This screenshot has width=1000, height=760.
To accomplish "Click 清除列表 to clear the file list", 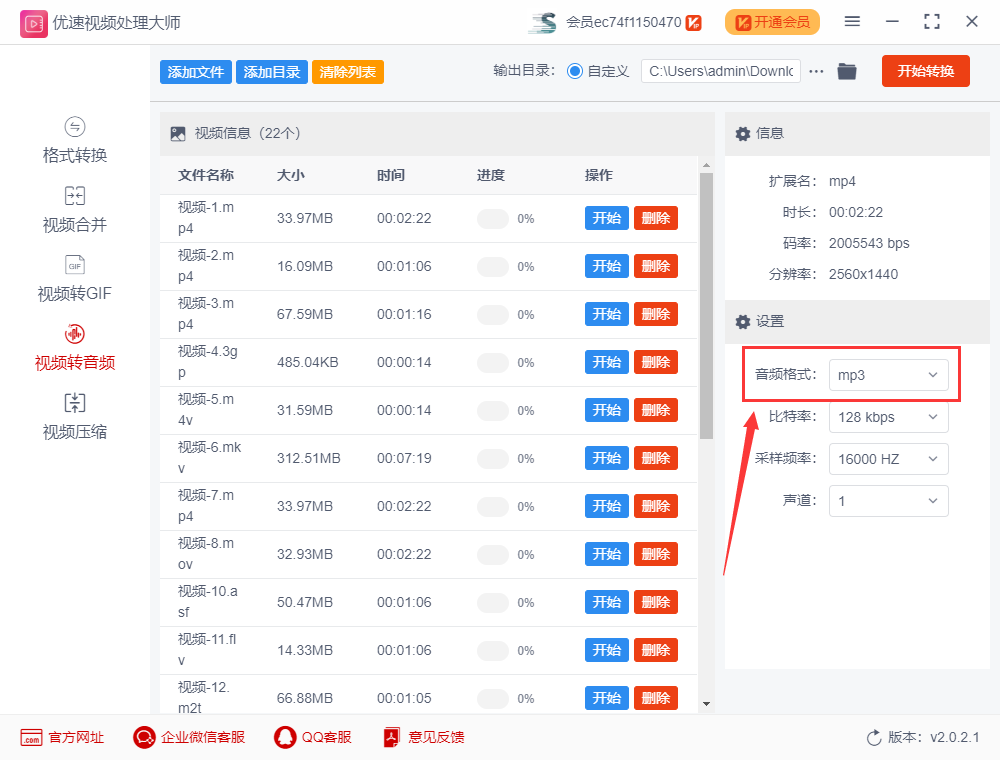I will (347, 71).
